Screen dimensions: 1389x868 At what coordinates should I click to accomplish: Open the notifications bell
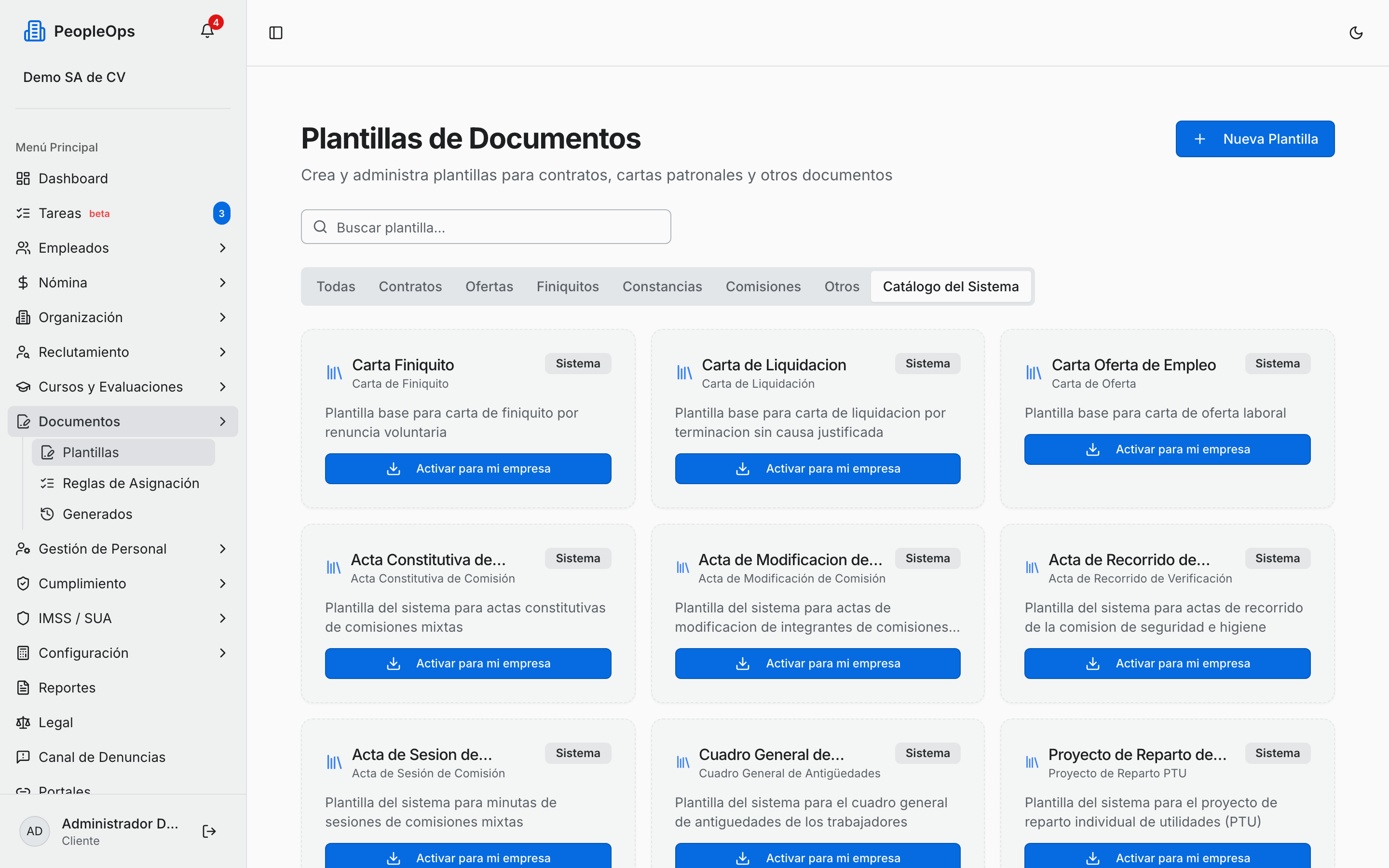coord(207,31)
